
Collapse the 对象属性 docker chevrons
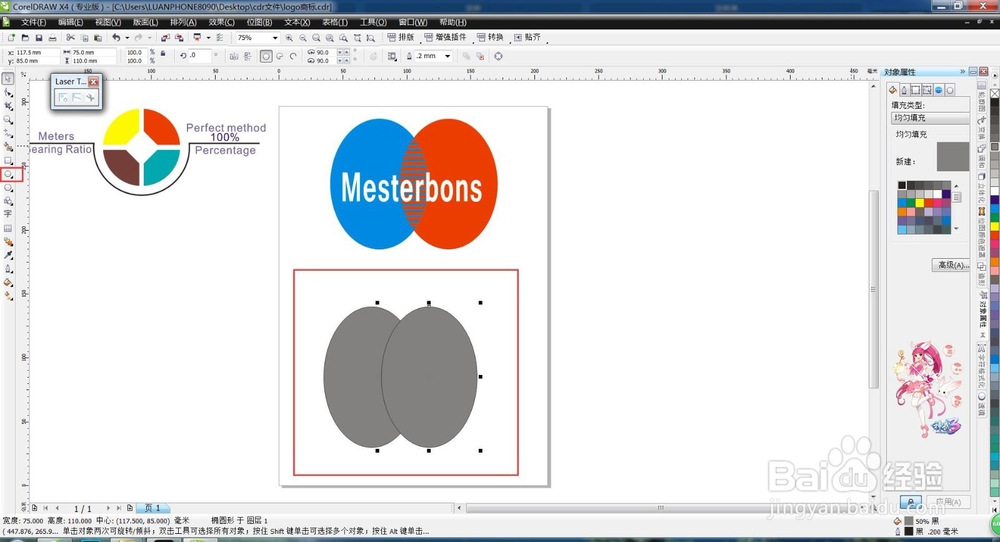(962, 71)
